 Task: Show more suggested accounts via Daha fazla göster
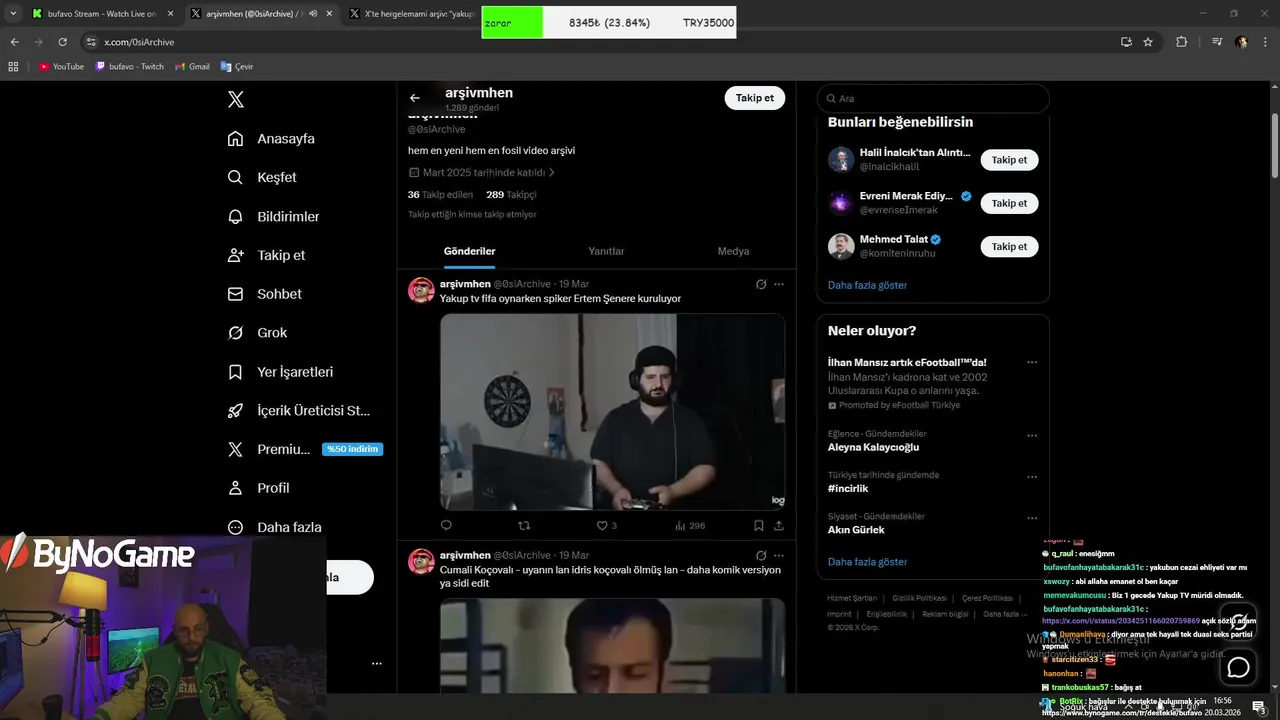tap(867, 285)
